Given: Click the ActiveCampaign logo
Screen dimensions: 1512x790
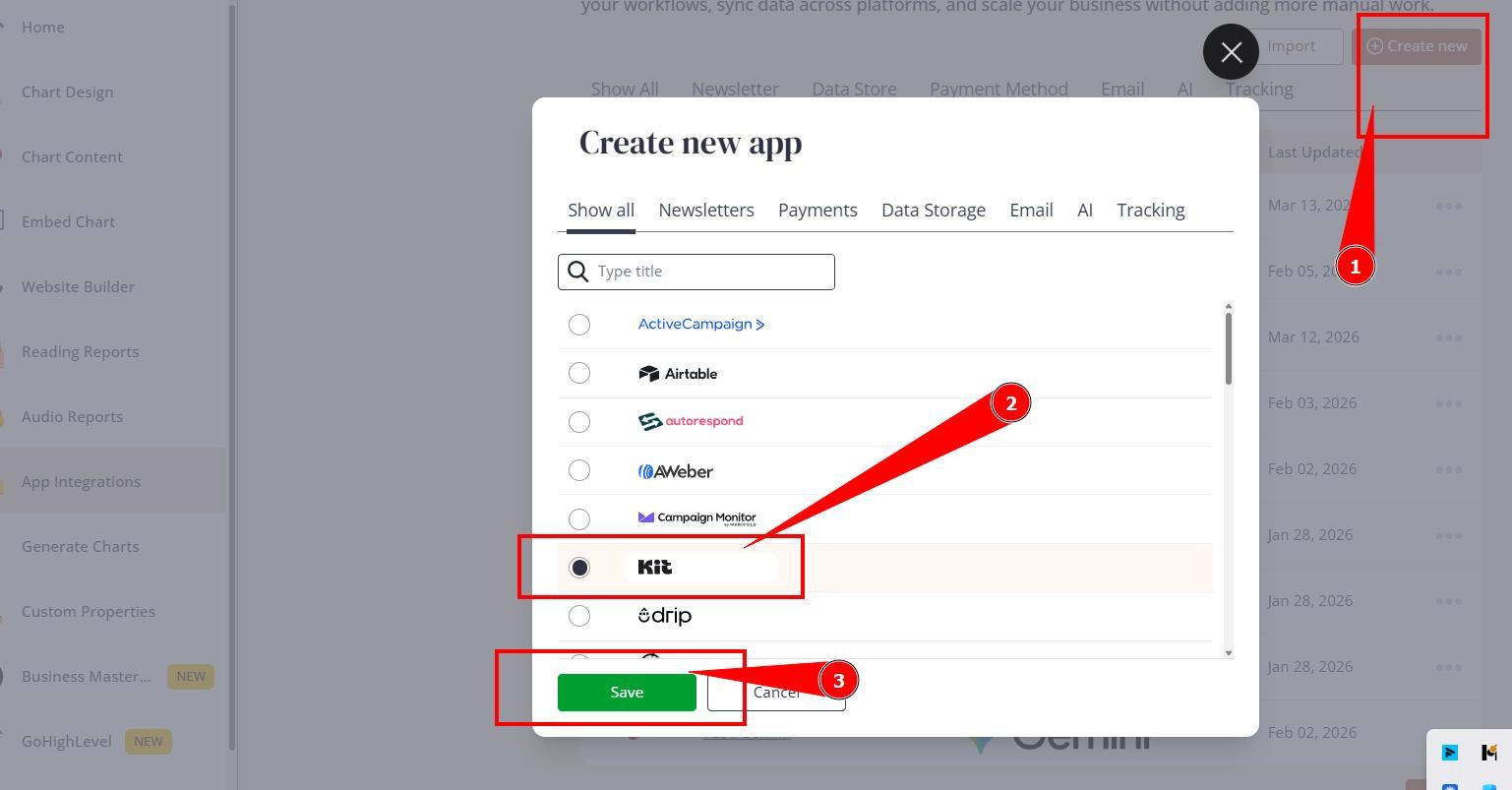Looking at the screenshot, I should click(x=700, y=324).
